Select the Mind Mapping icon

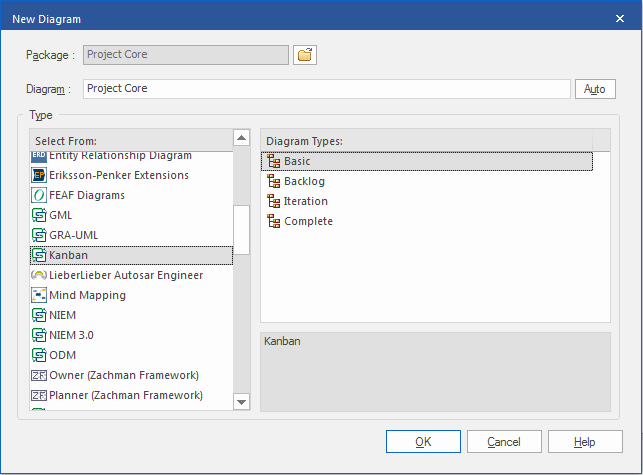pos(39,295)
